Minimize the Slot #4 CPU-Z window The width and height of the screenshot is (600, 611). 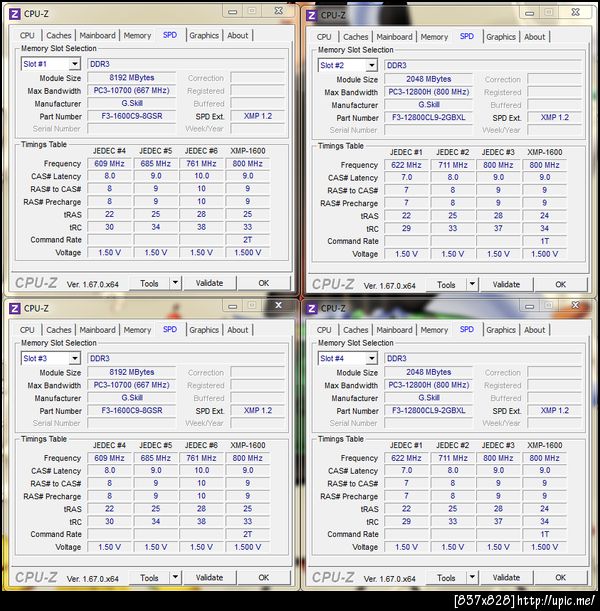529,306
